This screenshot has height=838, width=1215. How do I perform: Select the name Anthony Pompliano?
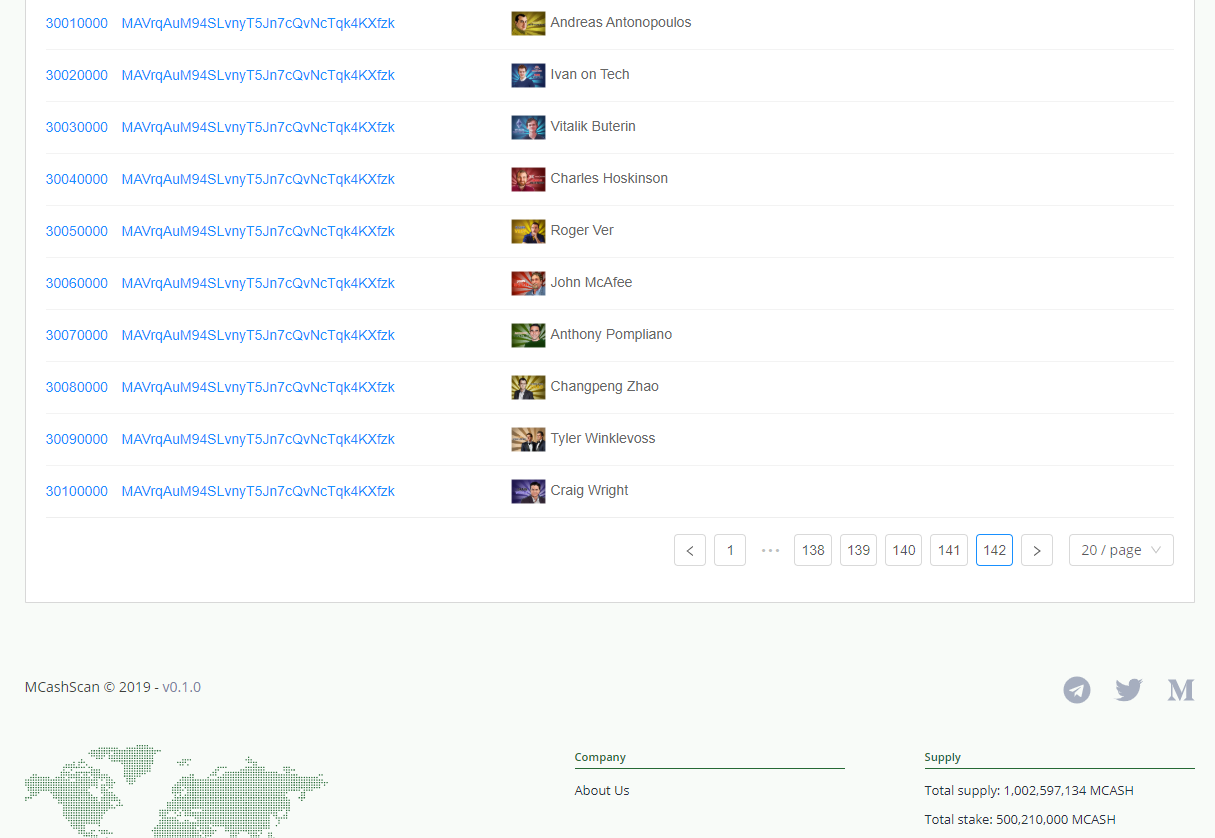click(x=611, y=334)
